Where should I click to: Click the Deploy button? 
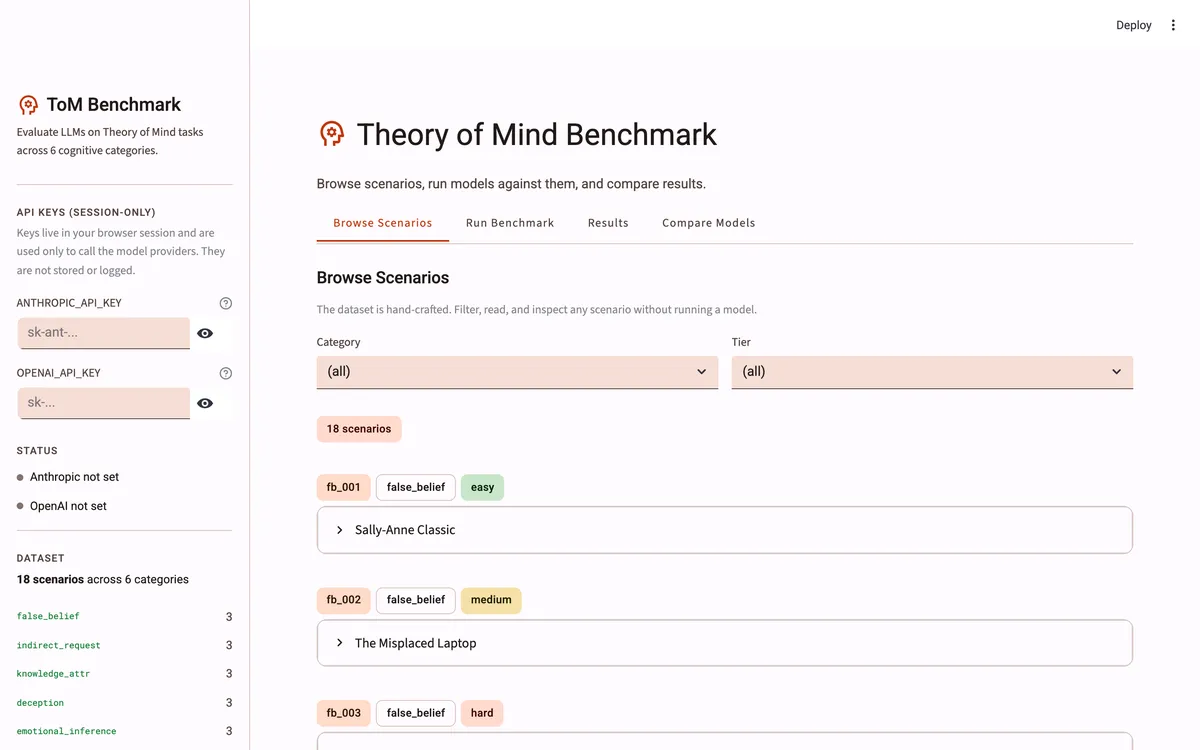point(1134,25)
